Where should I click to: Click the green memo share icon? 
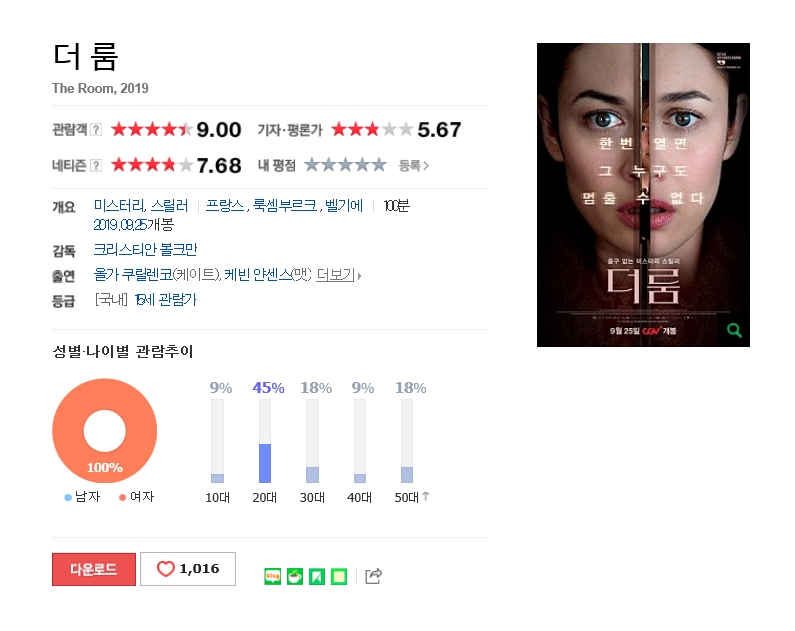339,576
